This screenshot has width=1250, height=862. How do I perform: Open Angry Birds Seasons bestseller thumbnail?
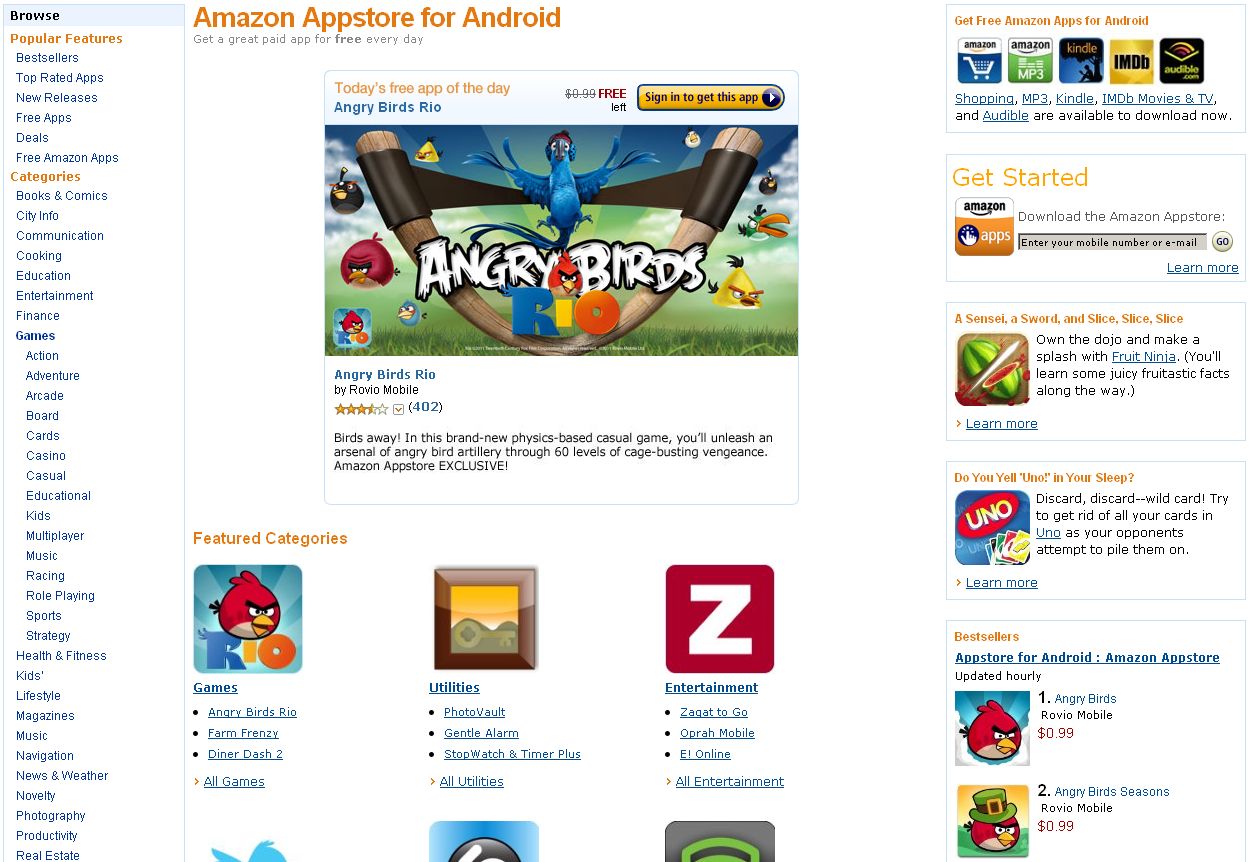[x=992, y=821]
